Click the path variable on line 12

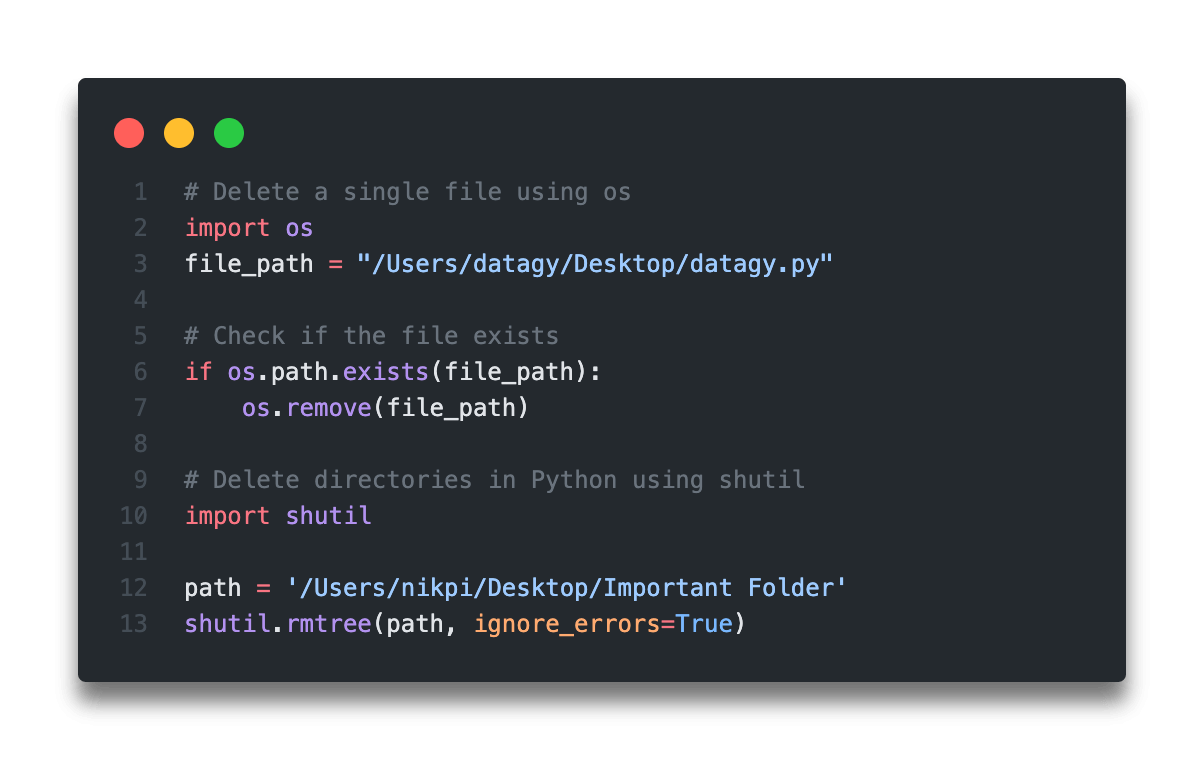click(213, 587)
